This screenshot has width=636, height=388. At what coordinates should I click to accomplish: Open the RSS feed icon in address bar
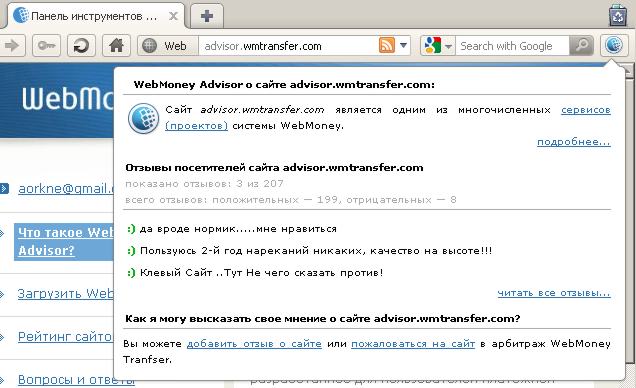(x=387, y=45)
